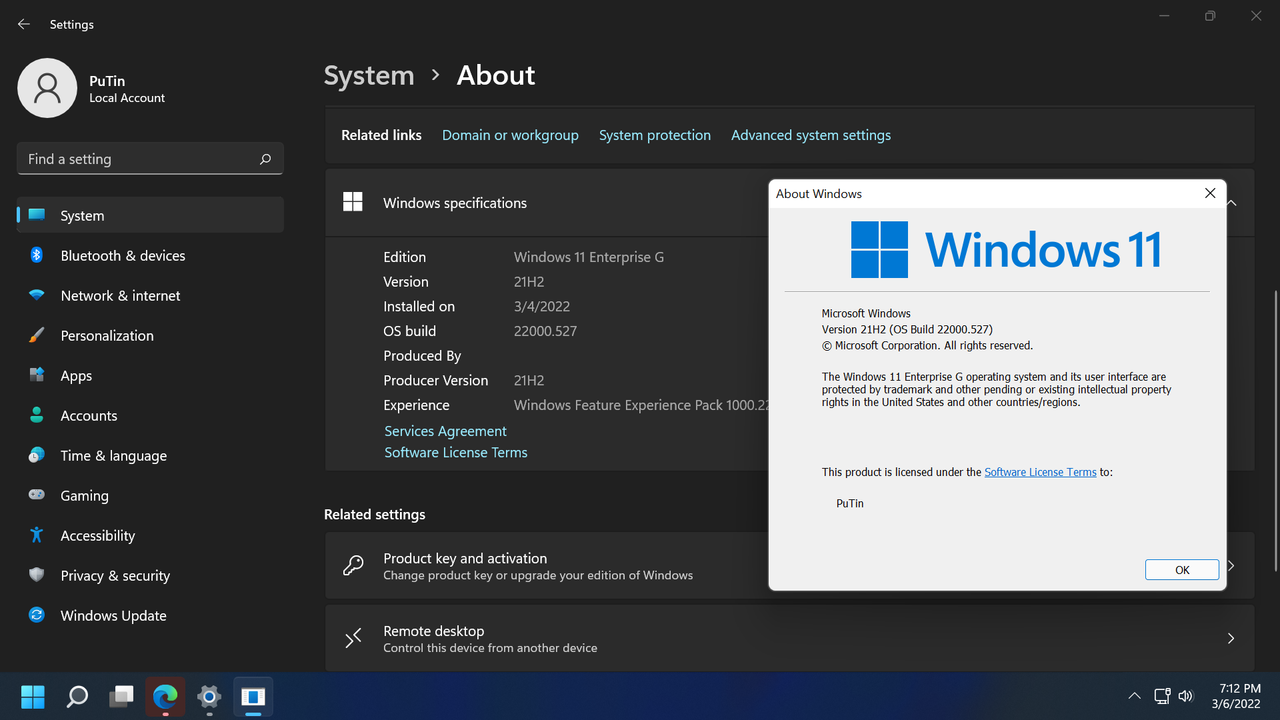Click the Windows Update sync icon

point(37,615)
